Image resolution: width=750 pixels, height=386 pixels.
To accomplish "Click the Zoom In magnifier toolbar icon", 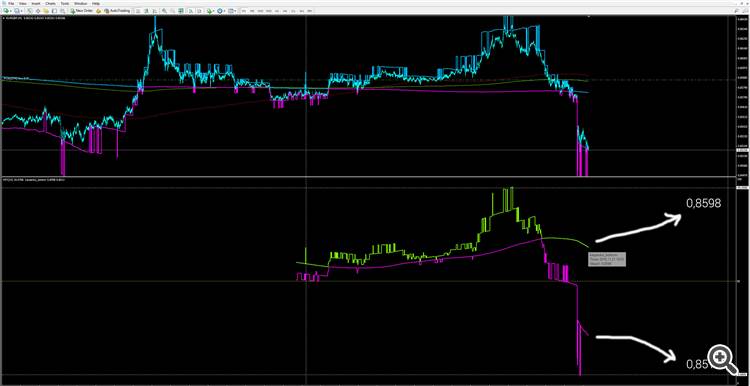I will [164, 11].
